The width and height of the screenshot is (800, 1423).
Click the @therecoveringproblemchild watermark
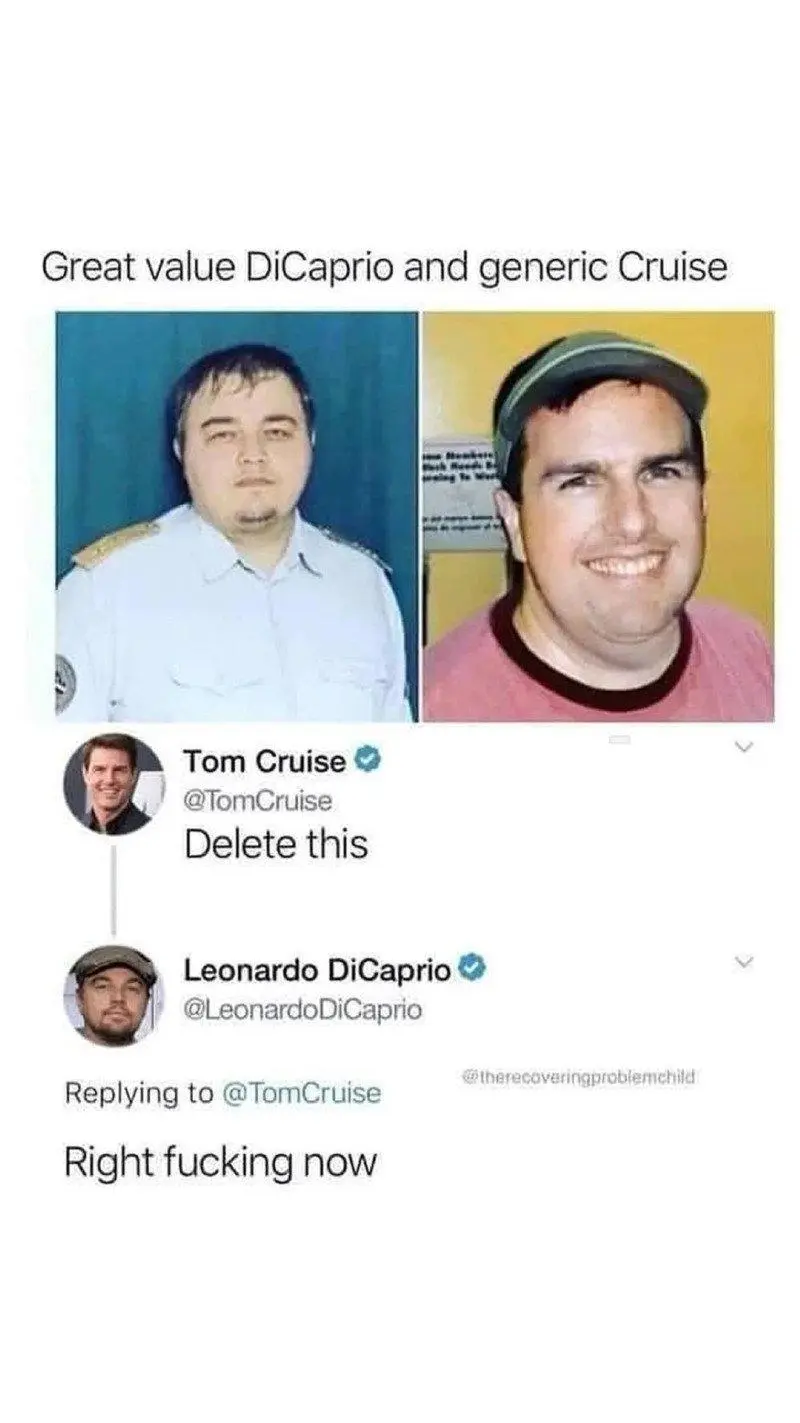click(x=578, y=1077)
